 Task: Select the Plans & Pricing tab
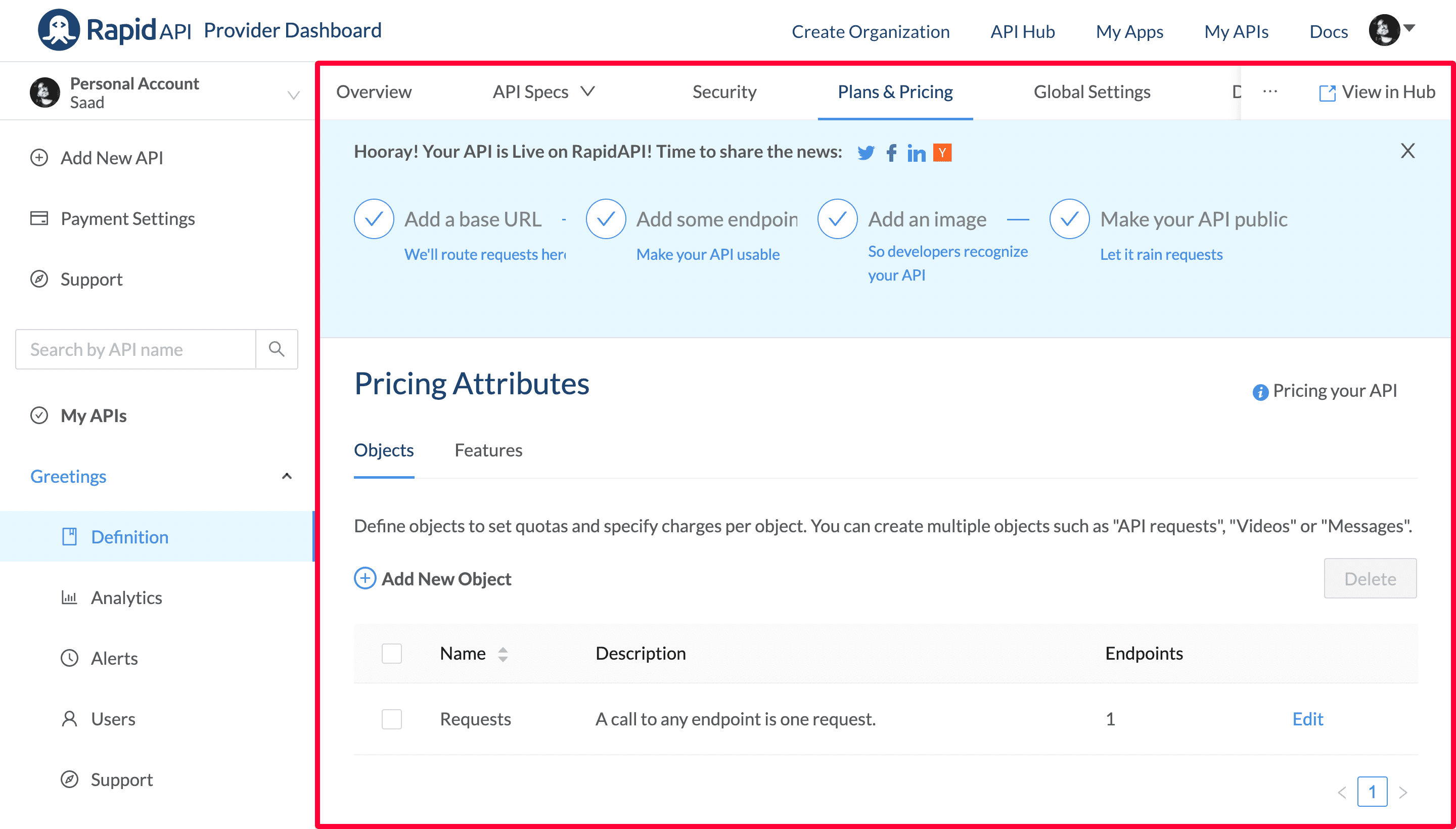coord(895,91)
